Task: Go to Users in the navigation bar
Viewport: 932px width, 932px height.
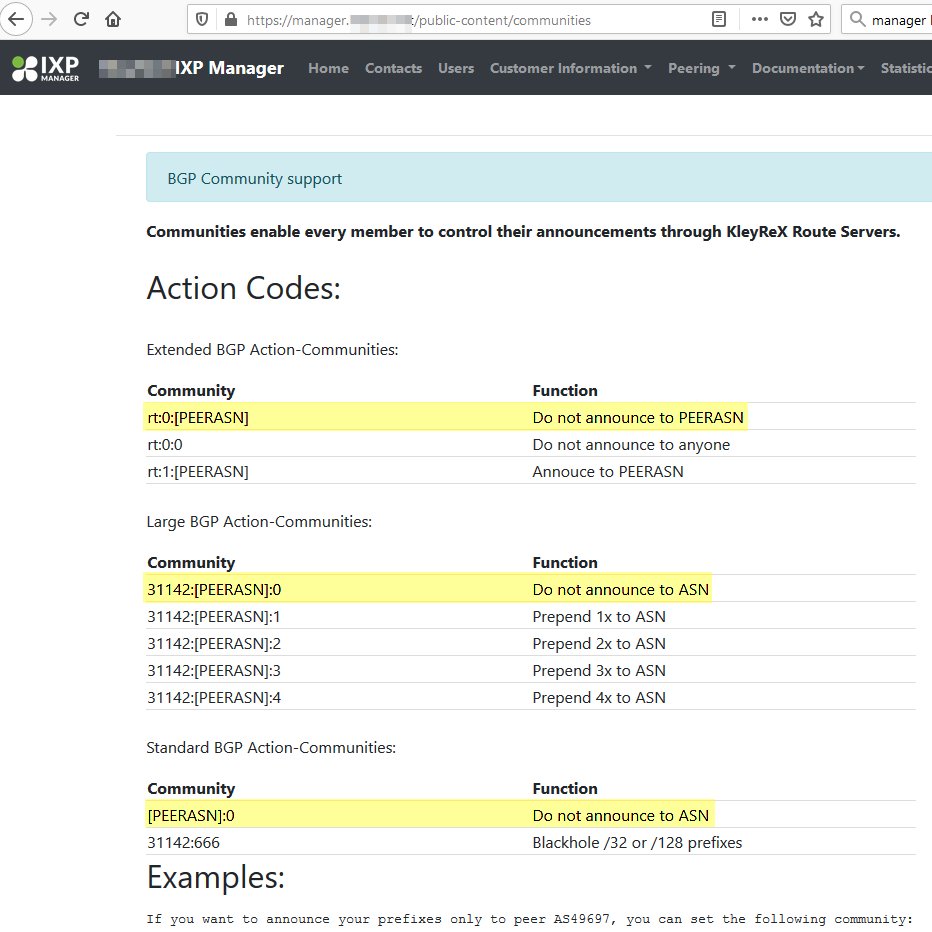Action: (456, 68)
